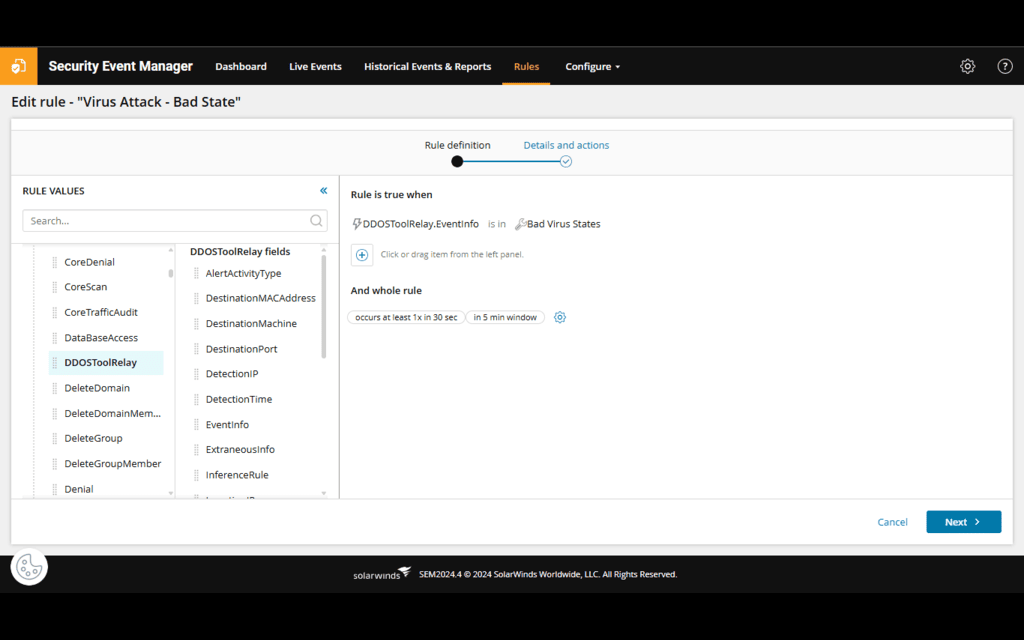Click the plus icon to add a rule condition
Viewport: 1024px width, 640px height.
(x=362, y=255)
